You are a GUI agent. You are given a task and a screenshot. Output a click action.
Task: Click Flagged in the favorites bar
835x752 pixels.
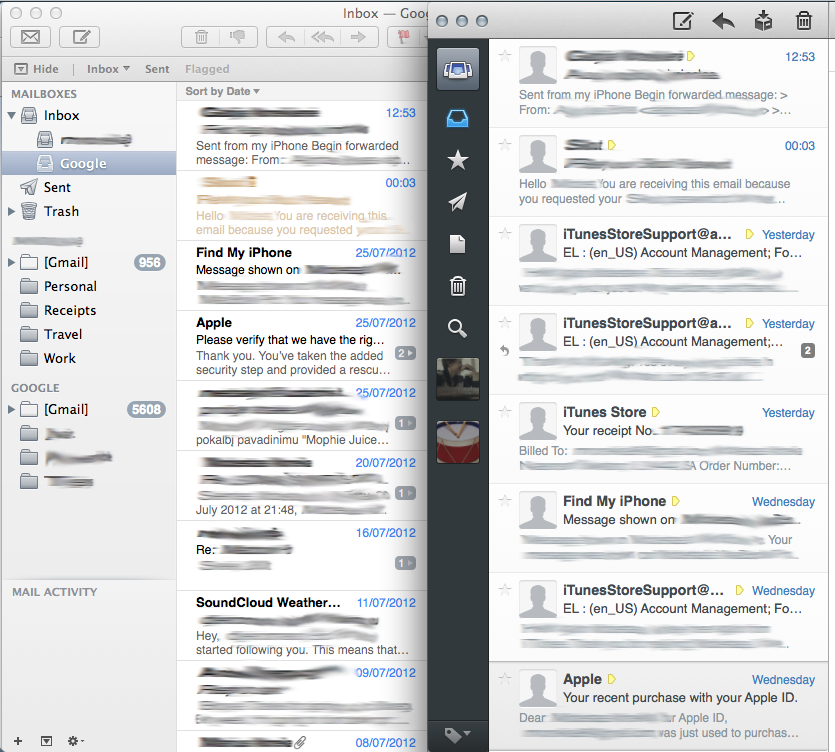207,69
